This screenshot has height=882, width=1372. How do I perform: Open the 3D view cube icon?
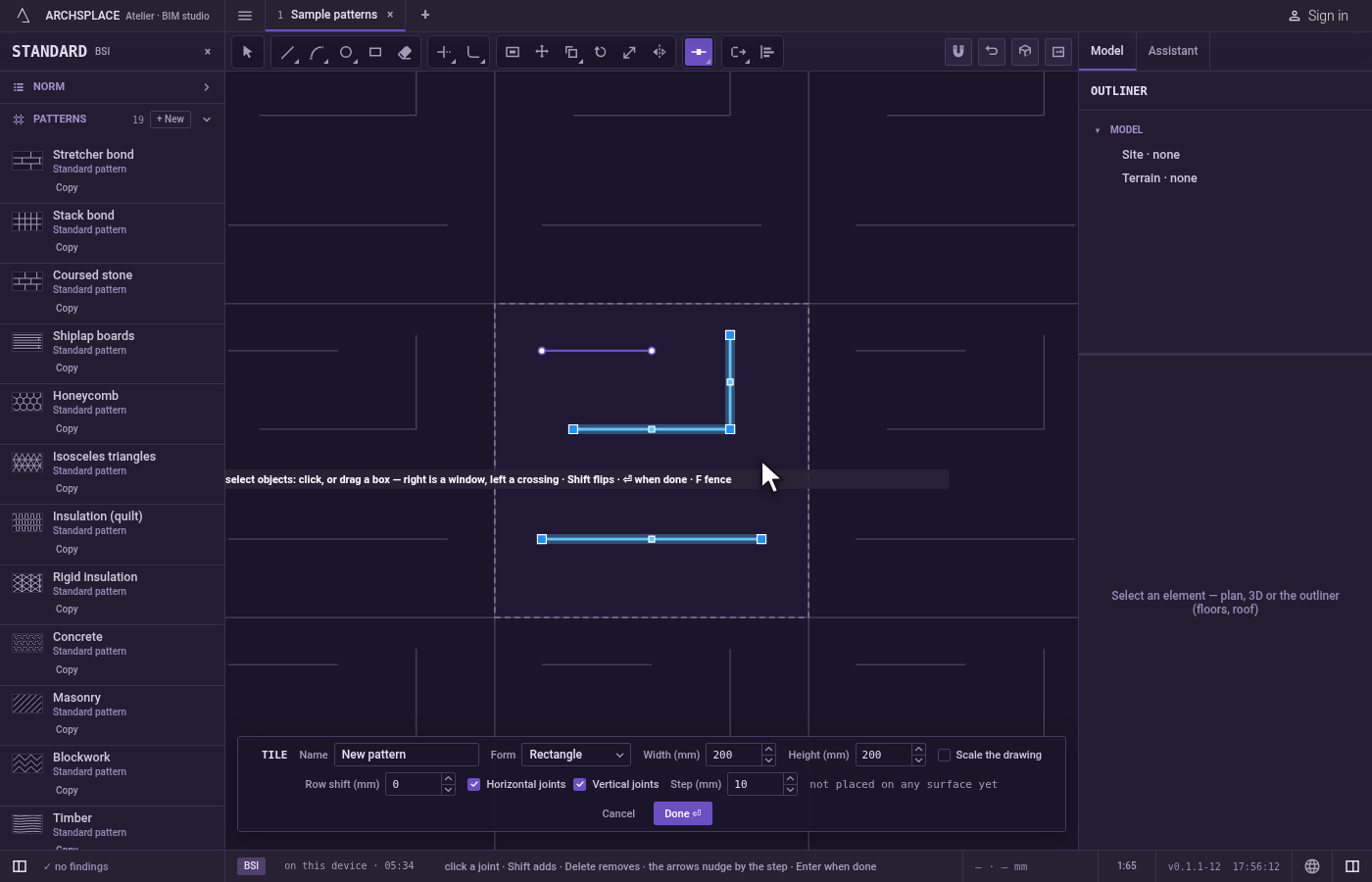[x=1025, y=52]
